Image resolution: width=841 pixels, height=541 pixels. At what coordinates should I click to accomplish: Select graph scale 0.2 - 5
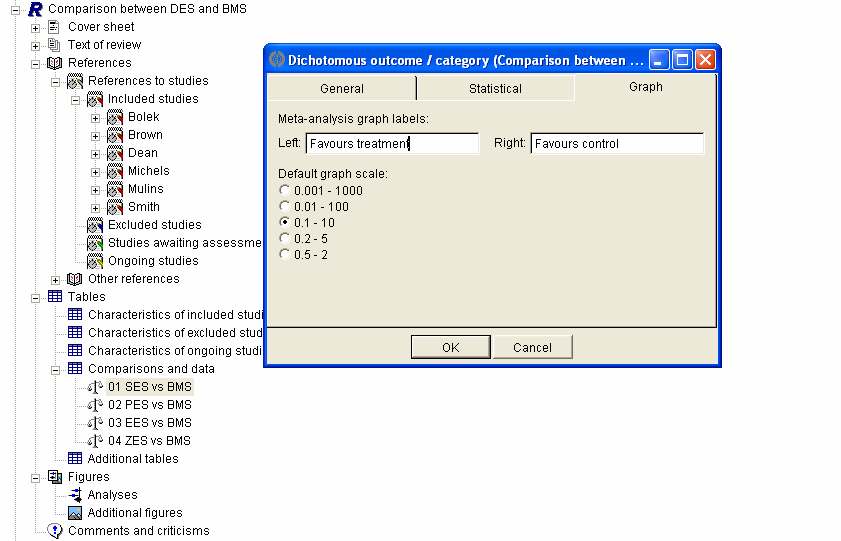pos(284,238)
